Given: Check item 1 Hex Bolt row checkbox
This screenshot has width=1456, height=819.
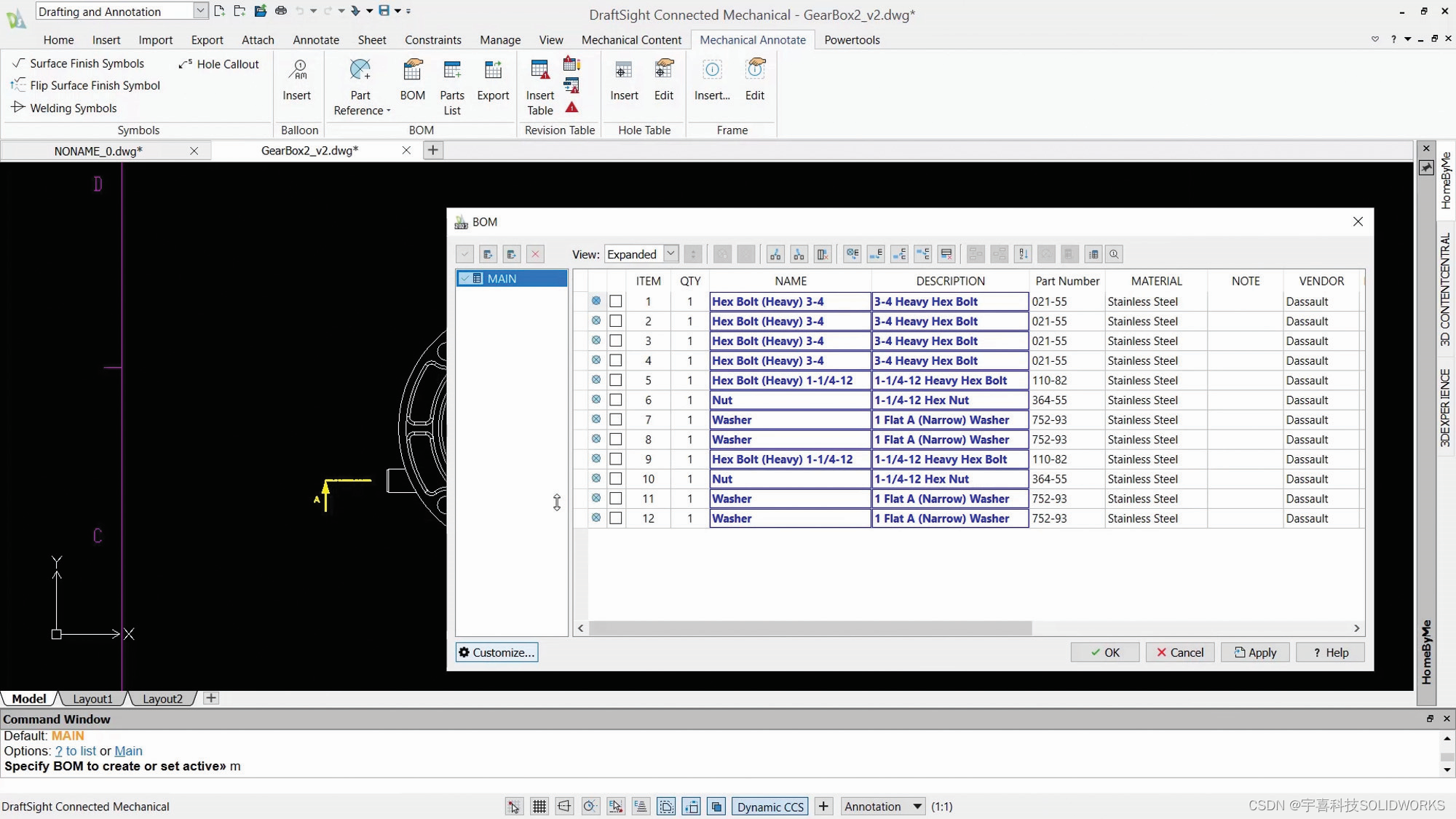Looking at the screenshot, I should coord(615,301).
